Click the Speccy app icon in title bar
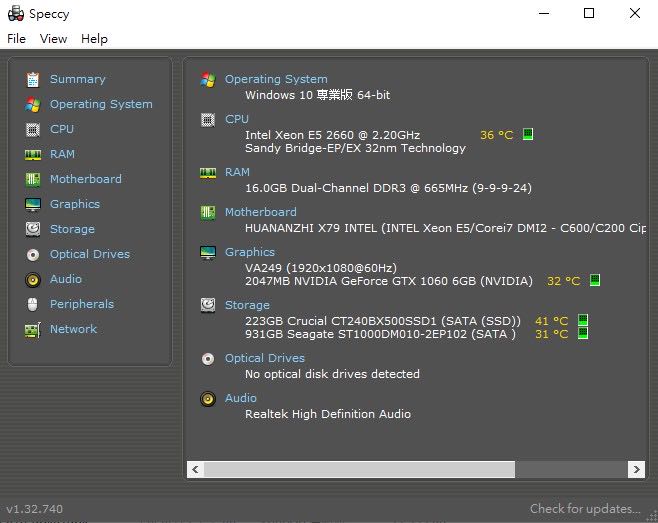Image resolution: width=658 pixels, height=523 pixels. 16,13
